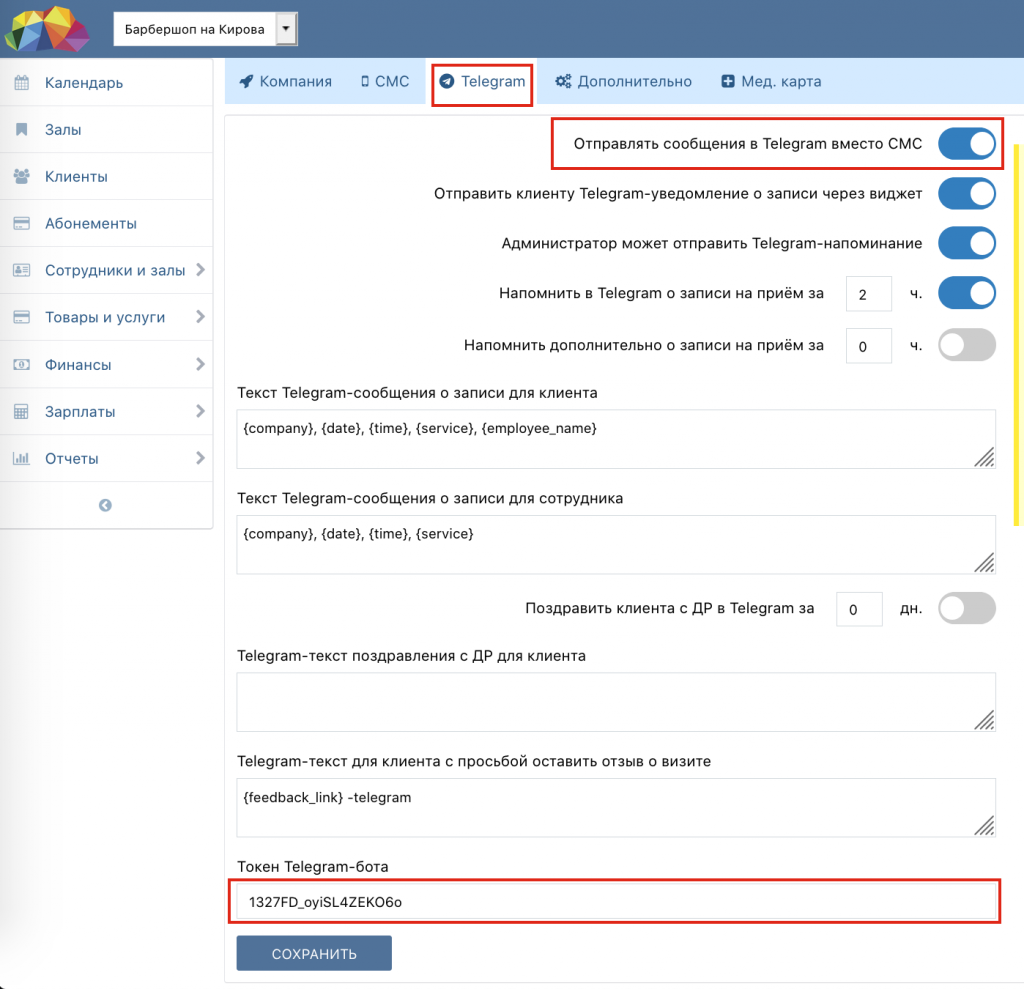Click the gears icon on Дополнительно tab
Image resolution: width=1024 pixels, height=989 pixels.
563,81
